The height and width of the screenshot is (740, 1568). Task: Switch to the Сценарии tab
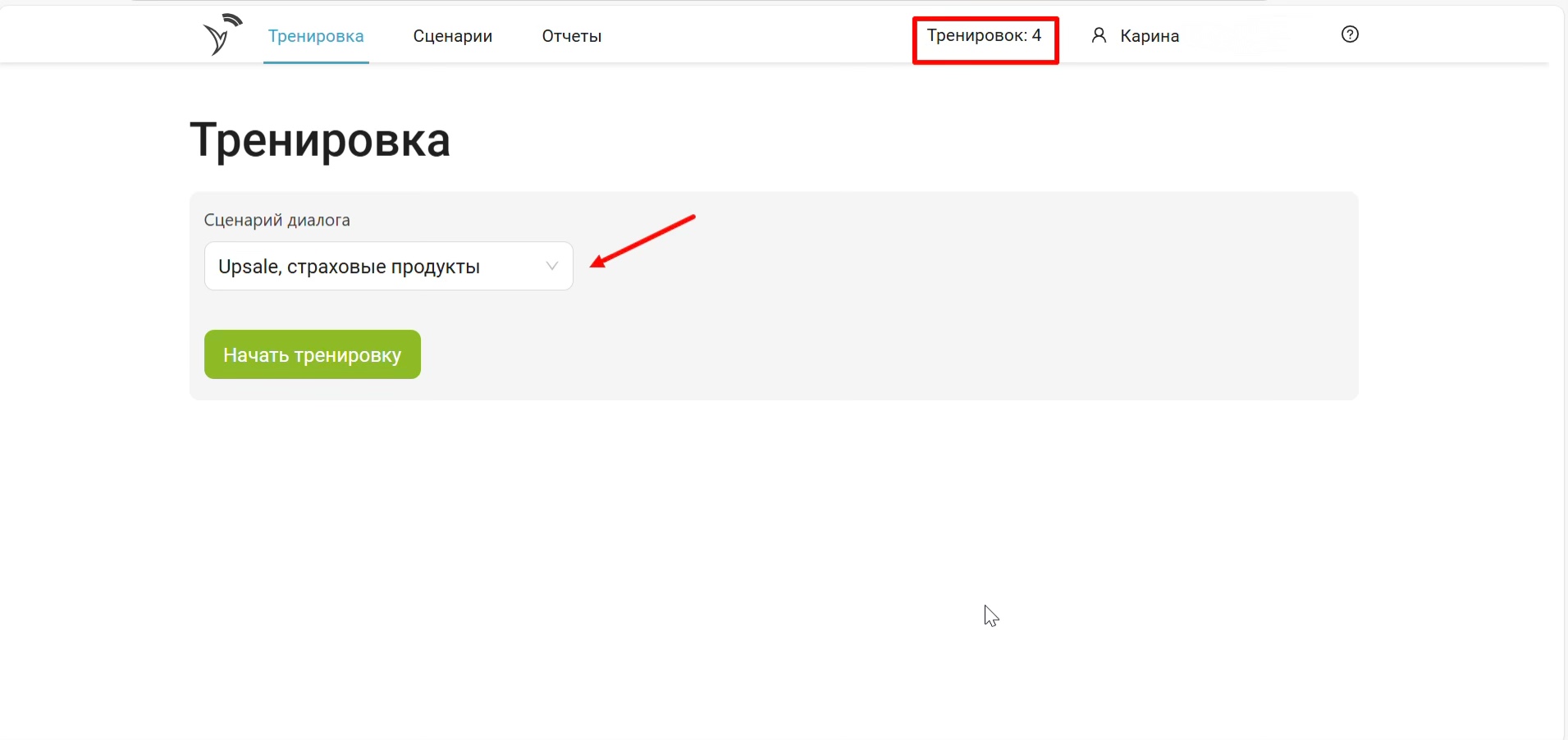pos(452,36)
